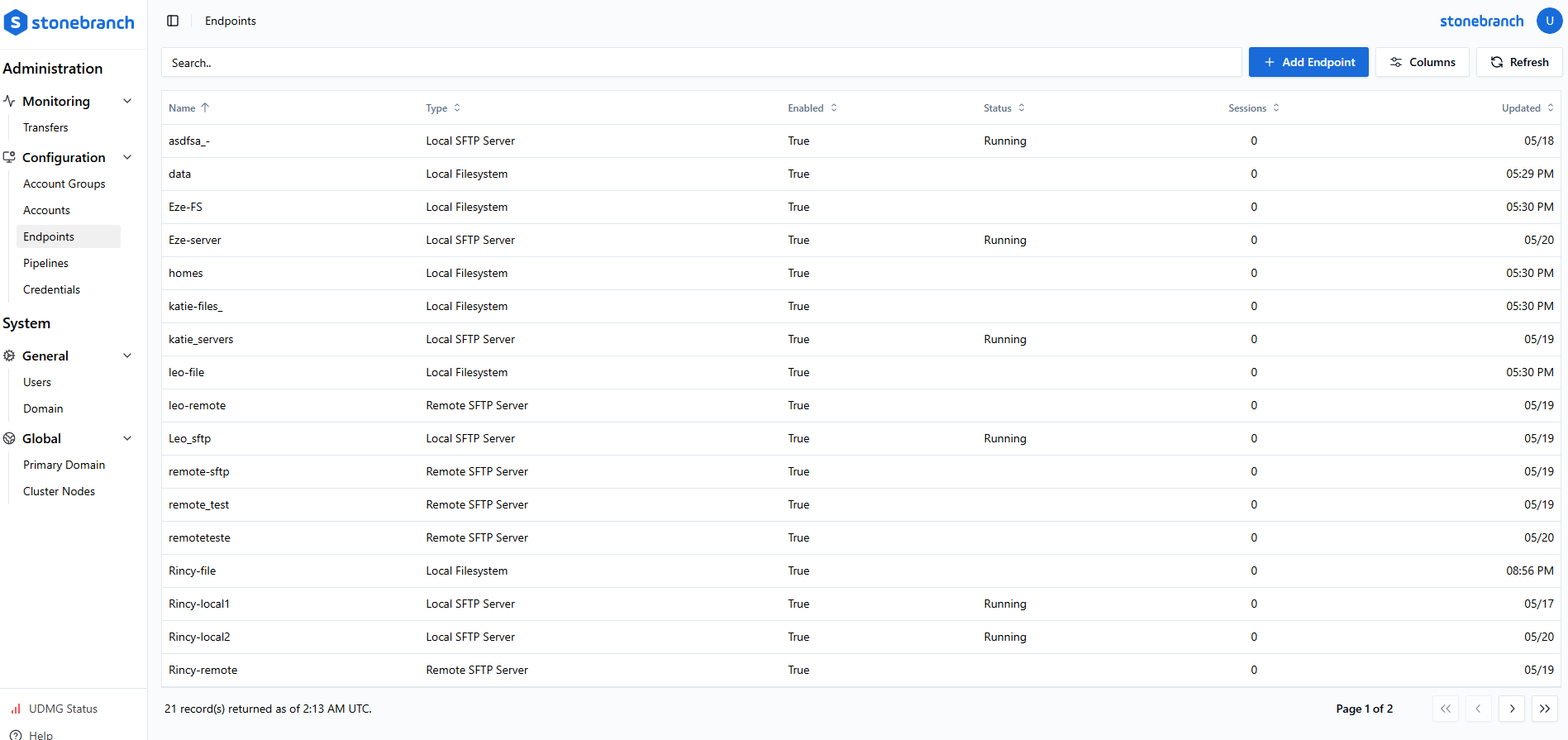Refresh the endpoints list
The height and width of the screenshot is (740, 1568).
click(x=1518, y=62)
